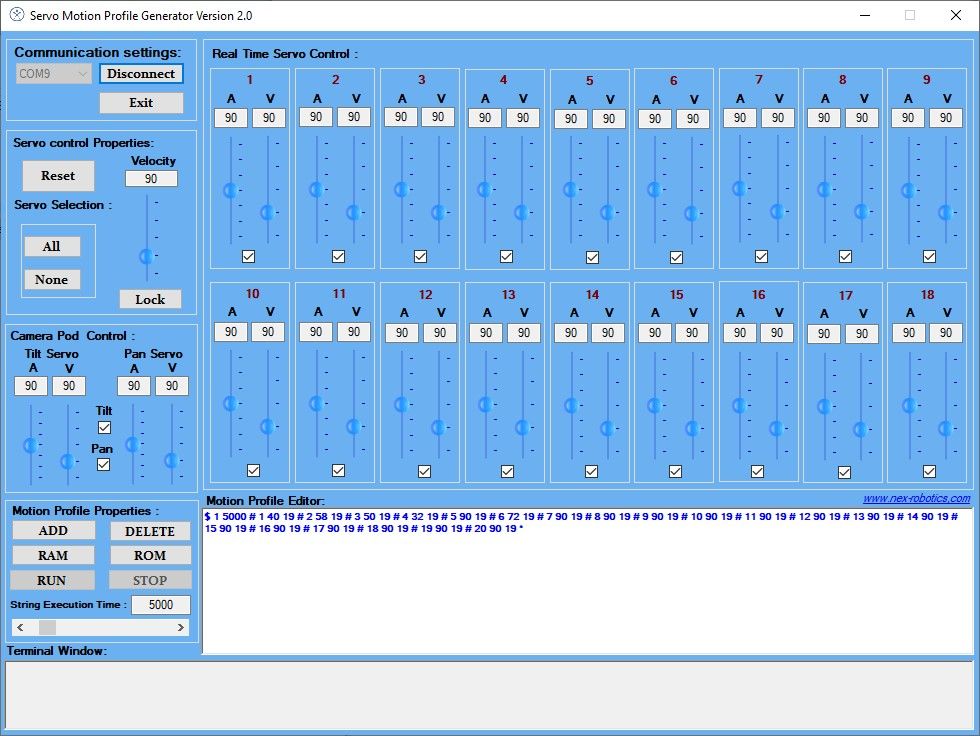Click servo 8 angle slider thumb

pos(824,189)
